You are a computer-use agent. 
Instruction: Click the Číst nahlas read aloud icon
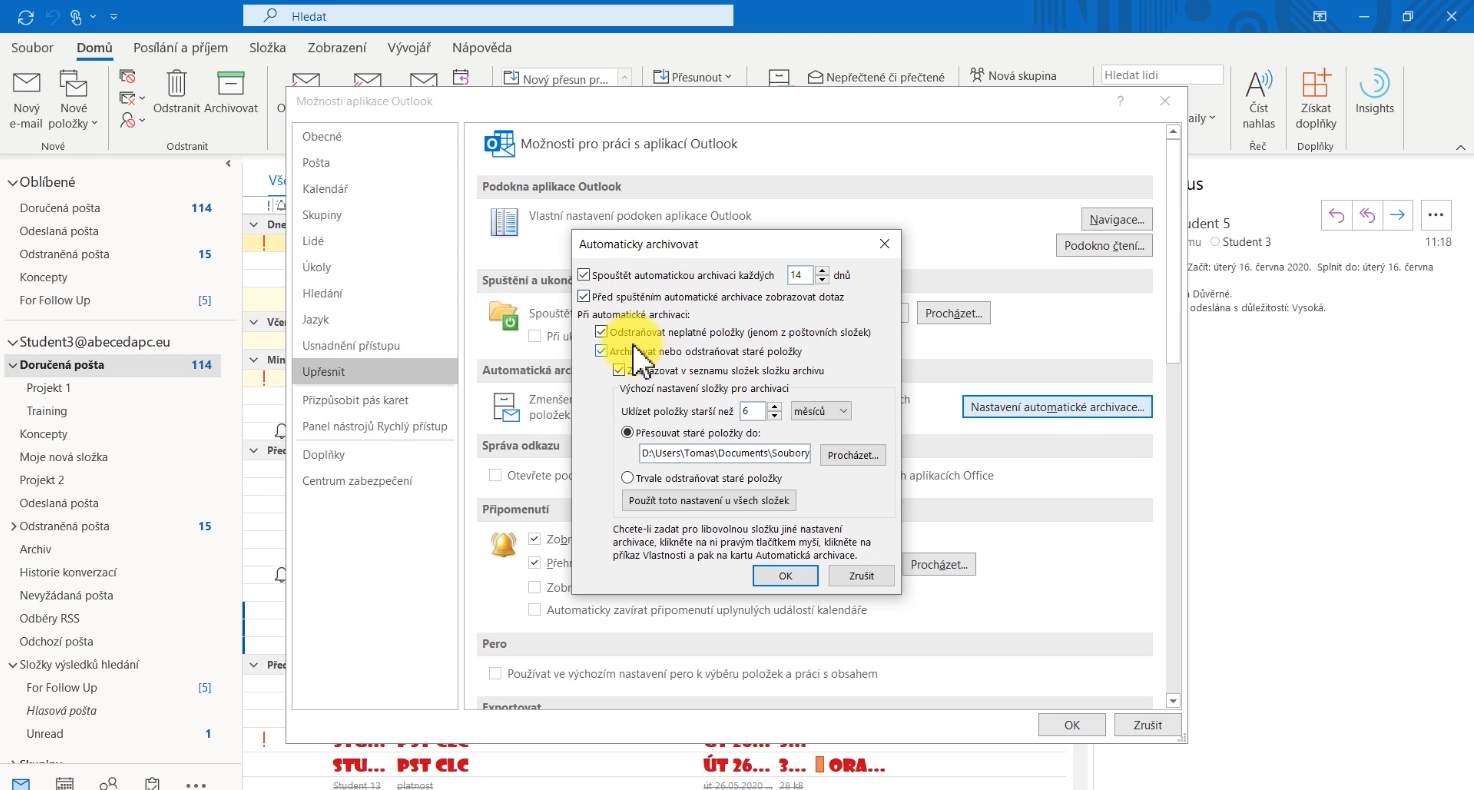pyautogui.click(x=1259, y=84)
